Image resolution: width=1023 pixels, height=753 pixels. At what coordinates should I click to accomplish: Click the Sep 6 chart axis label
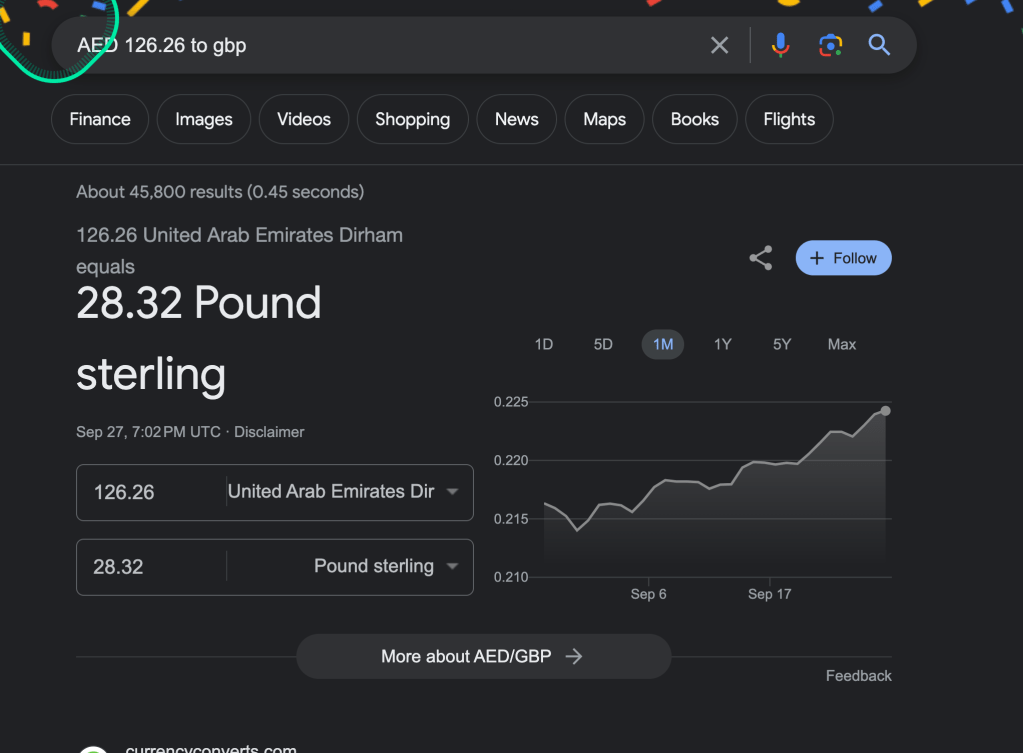coord(648,594)
